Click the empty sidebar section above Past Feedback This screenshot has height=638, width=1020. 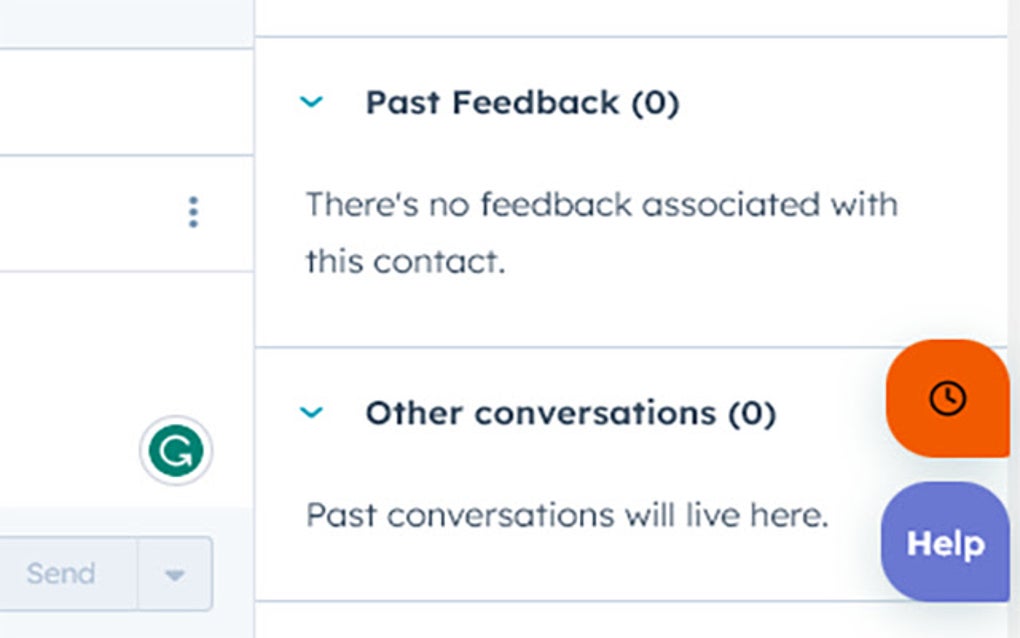630,16
